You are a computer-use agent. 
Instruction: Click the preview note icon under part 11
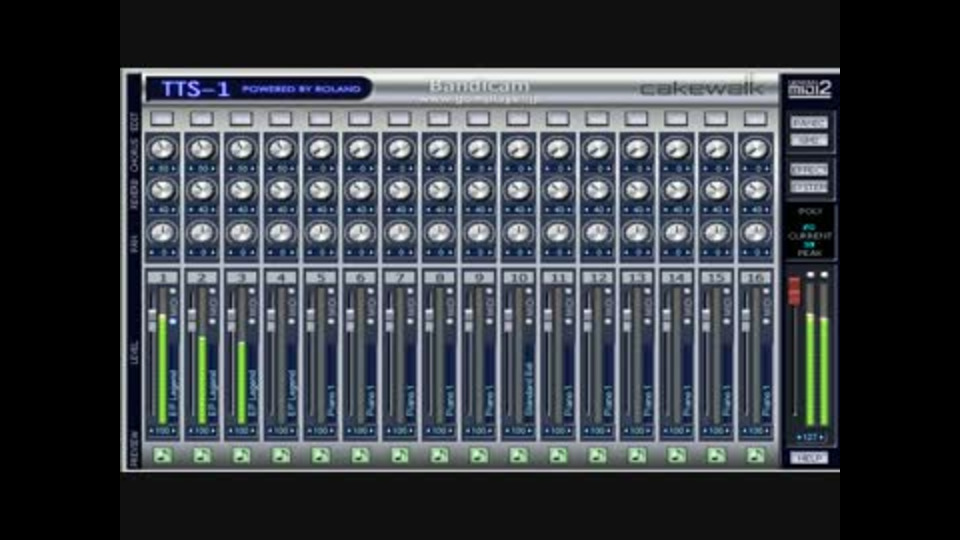click(558, 455)
